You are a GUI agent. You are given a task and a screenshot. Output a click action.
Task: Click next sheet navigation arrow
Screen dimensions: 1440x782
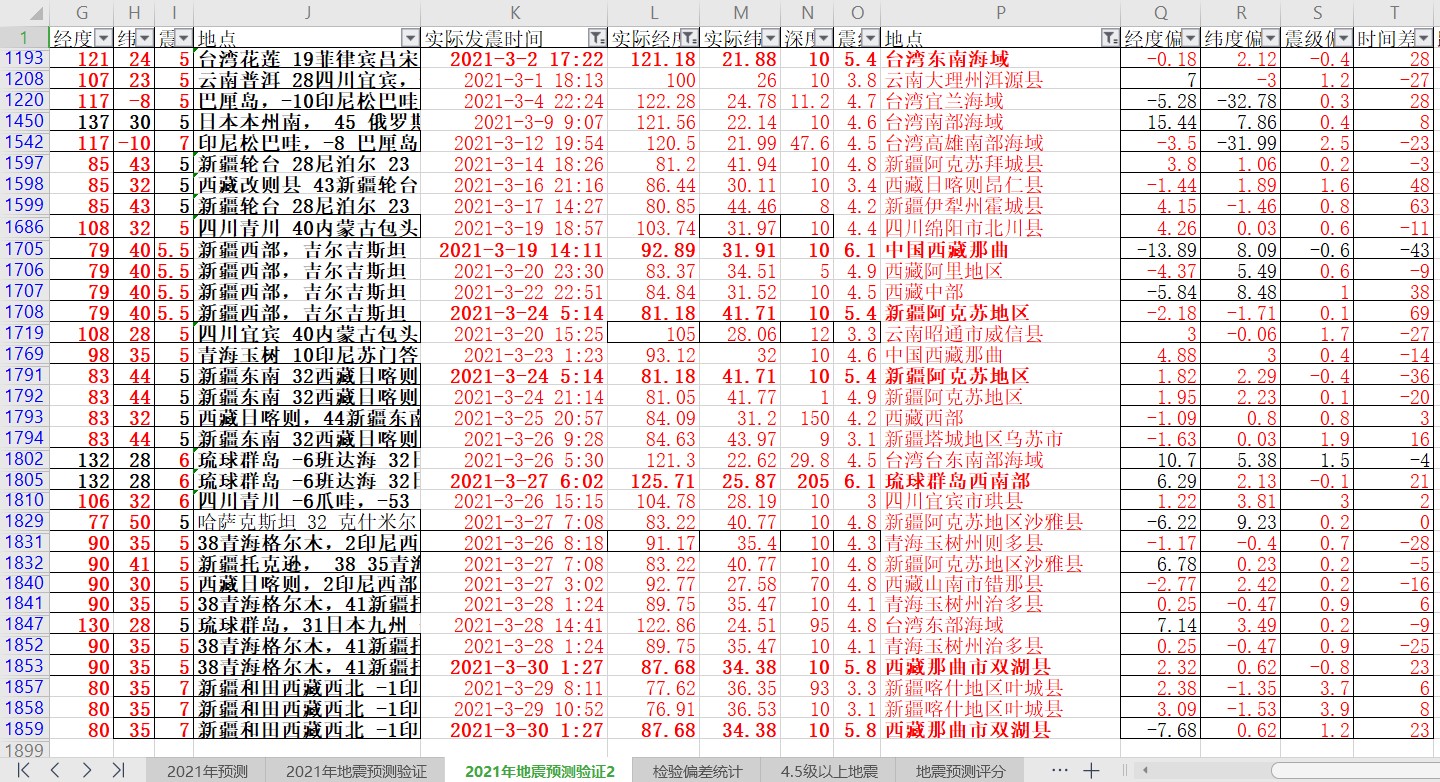coord(87,770)
